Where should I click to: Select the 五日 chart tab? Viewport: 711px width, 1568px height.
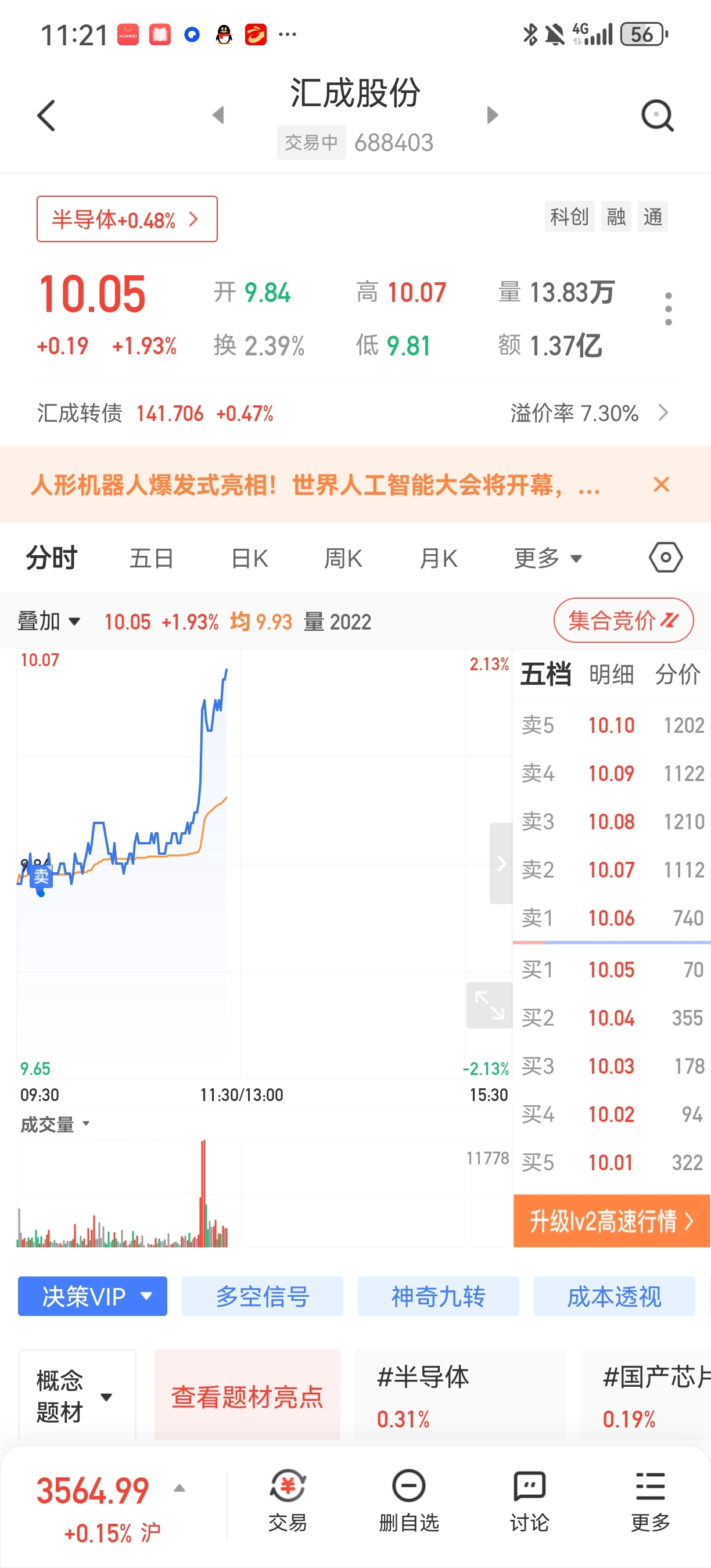tap(152, 558)
